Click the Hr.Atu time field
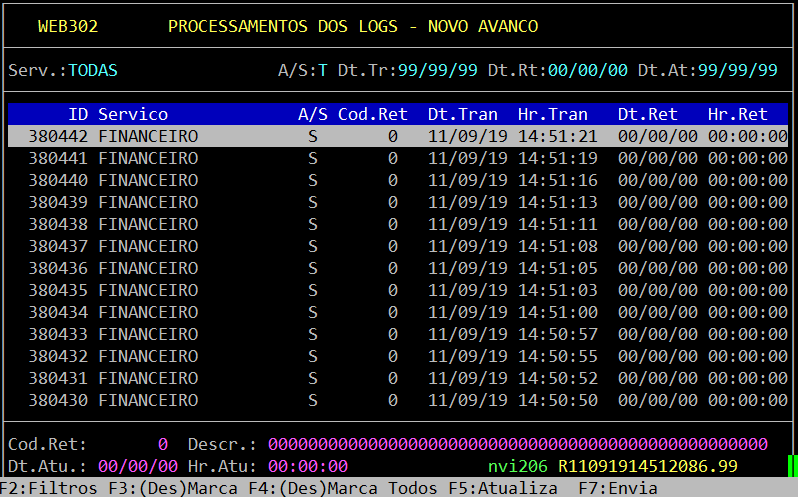The width and height of the screenshot is (798, 497). (307, 466)
